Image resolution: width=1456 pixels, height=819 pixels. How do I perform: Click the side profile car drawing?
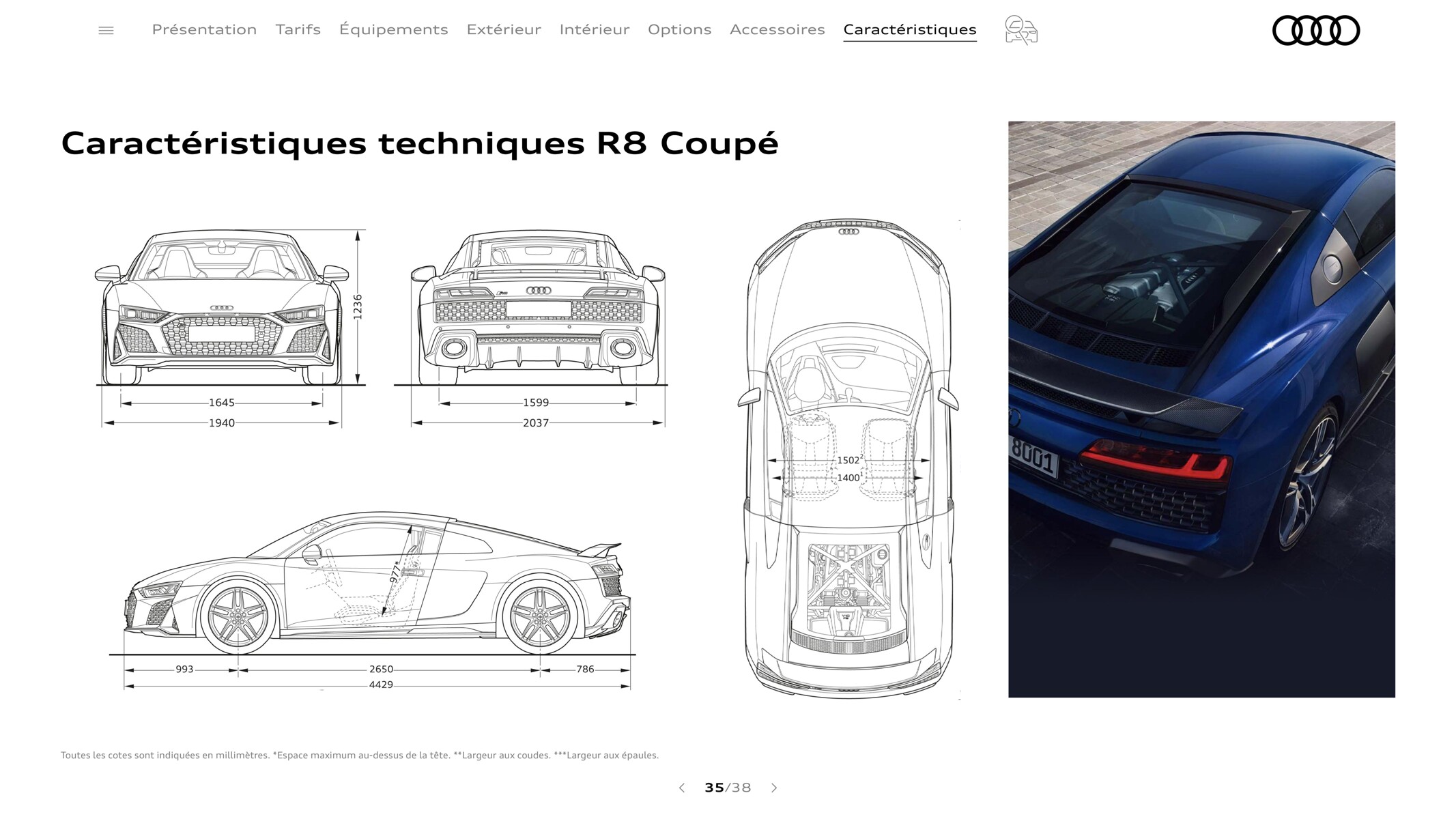tap(377, 584)
